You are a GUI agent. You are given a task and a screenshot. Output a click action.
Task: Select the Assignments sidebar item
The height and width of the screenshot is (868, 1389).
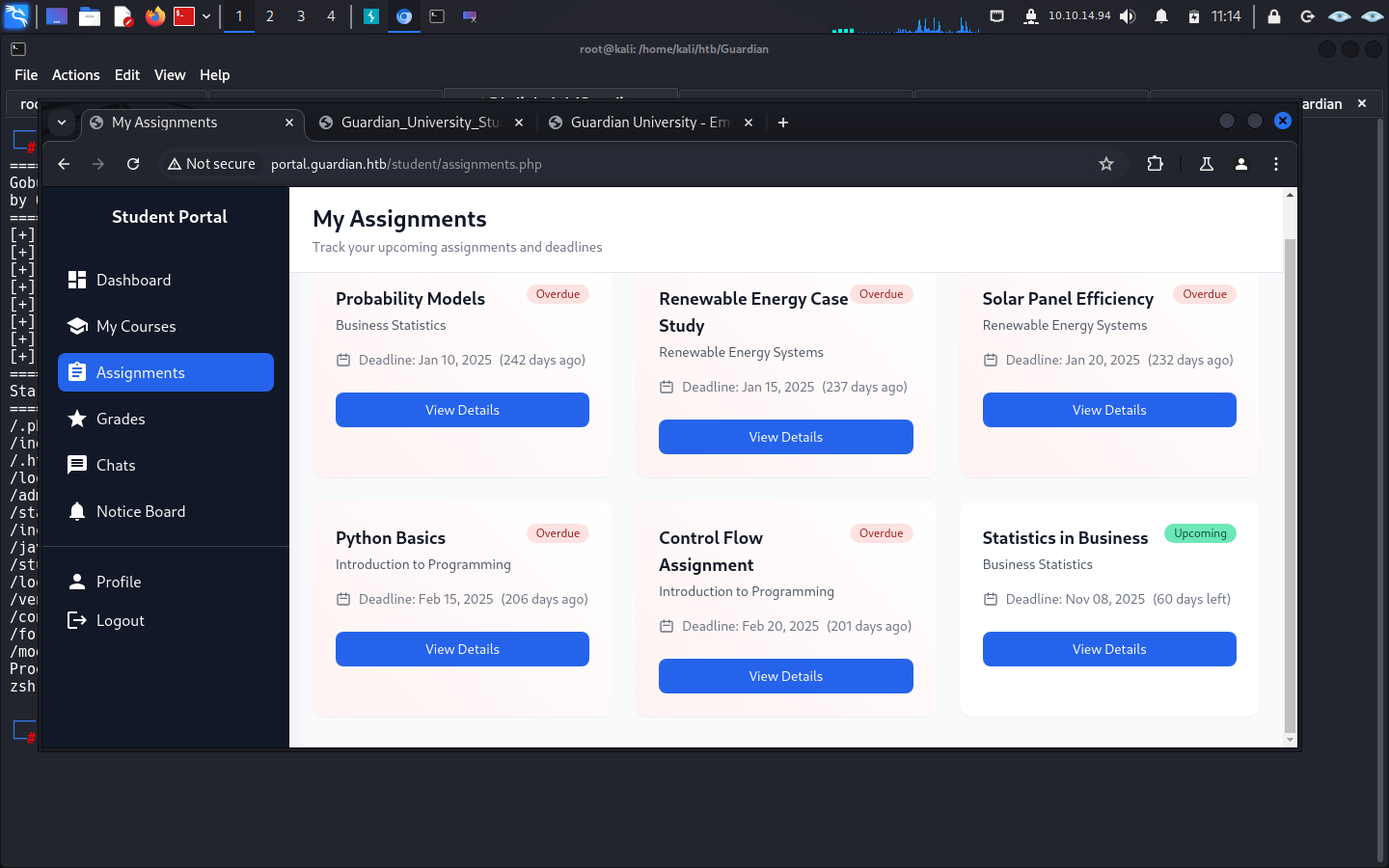tap(166, 372)
